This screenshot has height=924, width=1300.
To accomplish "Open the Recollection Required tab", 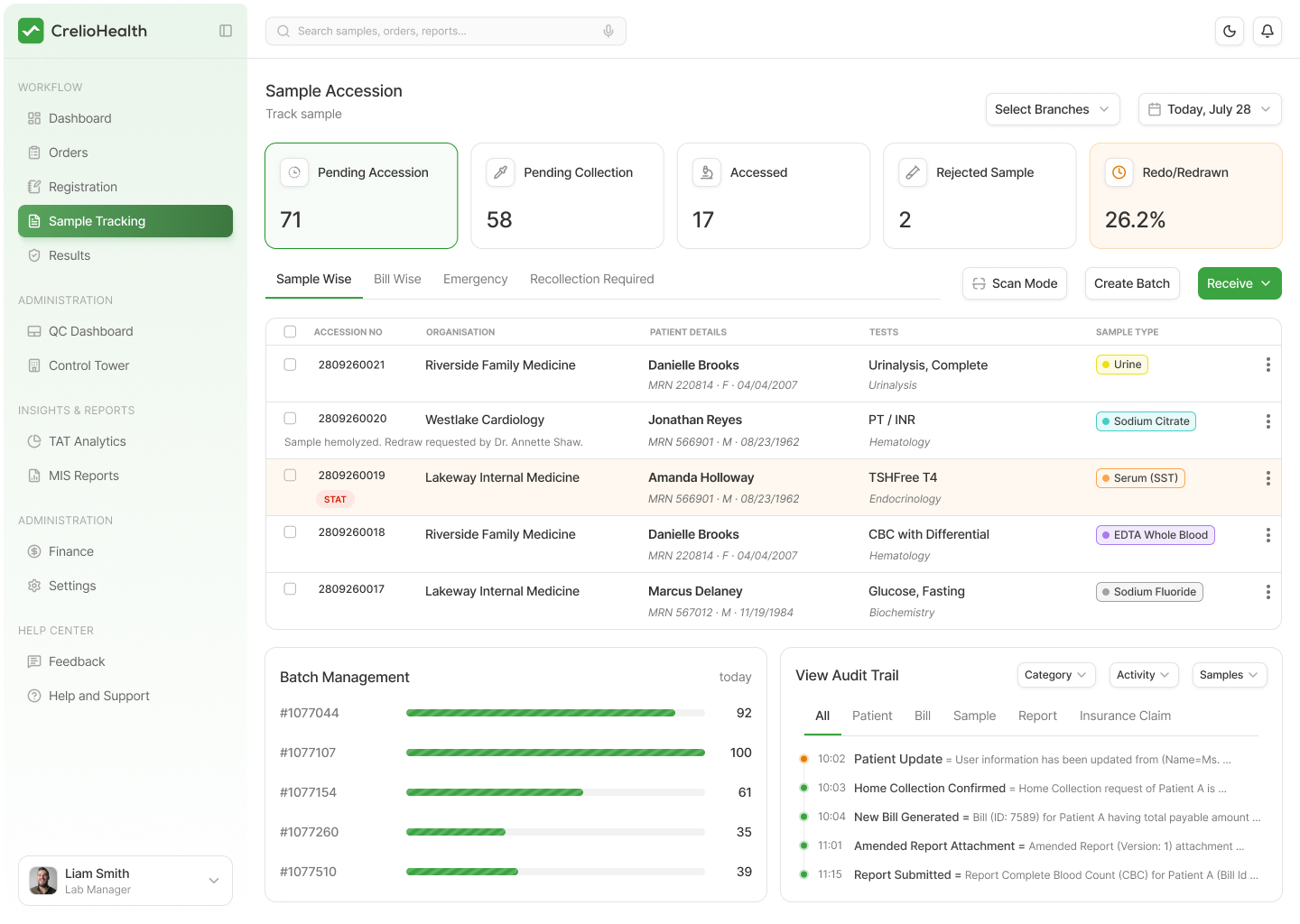I will coord(591,279).
